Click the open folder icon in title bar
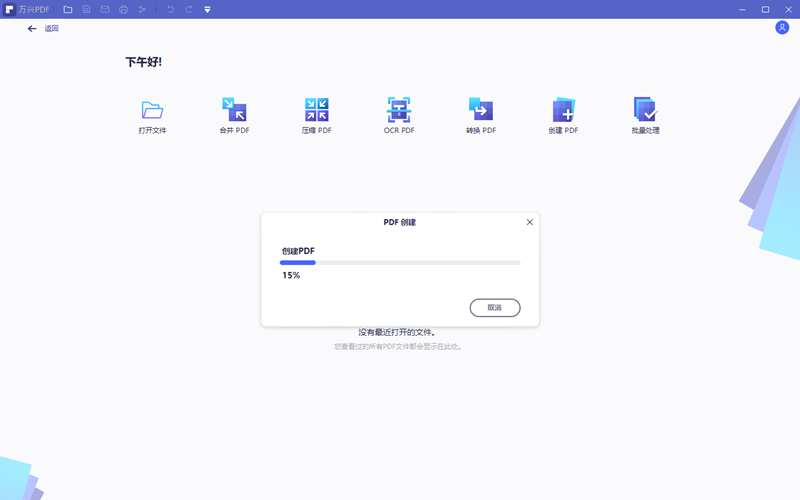This screenshot has width=800, height=500. pyautogui.click(x=68, y=9)
